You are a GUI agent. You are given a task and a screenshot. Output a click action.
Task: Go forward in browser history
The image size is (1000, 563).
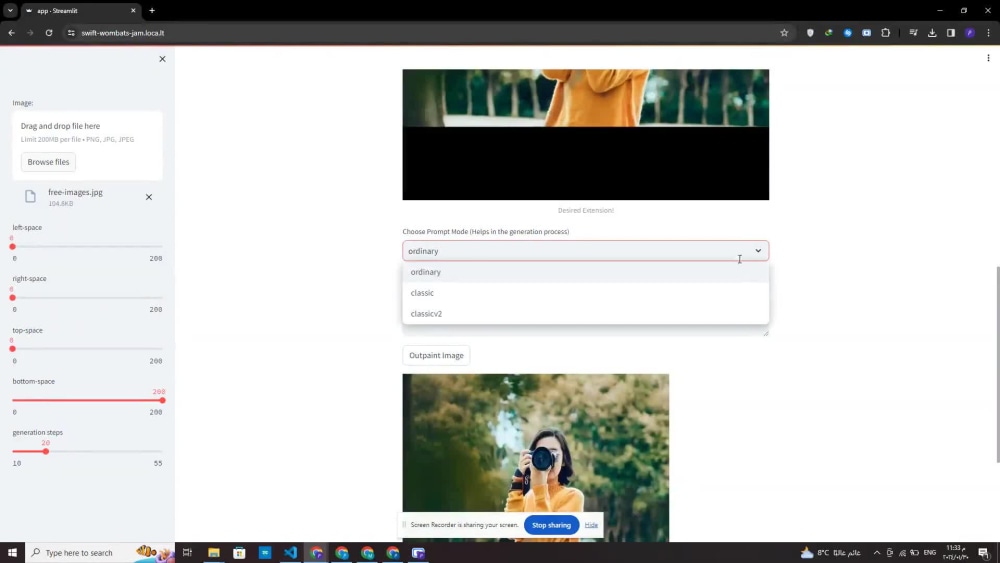click(30, 33)
